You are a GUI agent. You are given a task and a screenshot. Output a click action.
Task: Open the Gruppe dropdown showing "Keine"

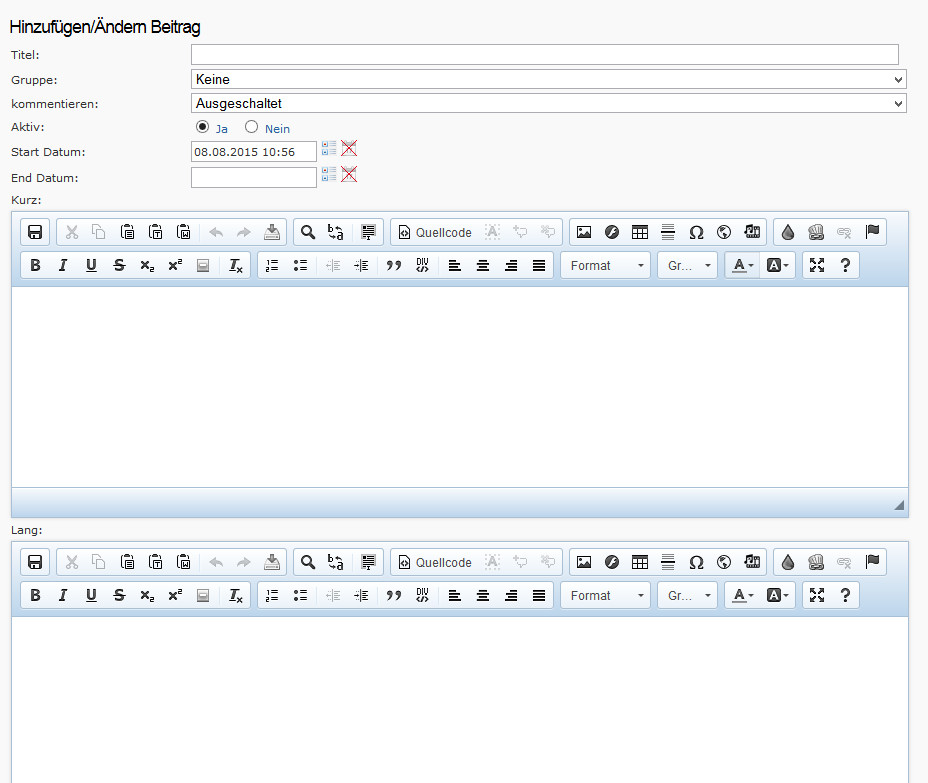pyautogui.click(x=548, y=79)
